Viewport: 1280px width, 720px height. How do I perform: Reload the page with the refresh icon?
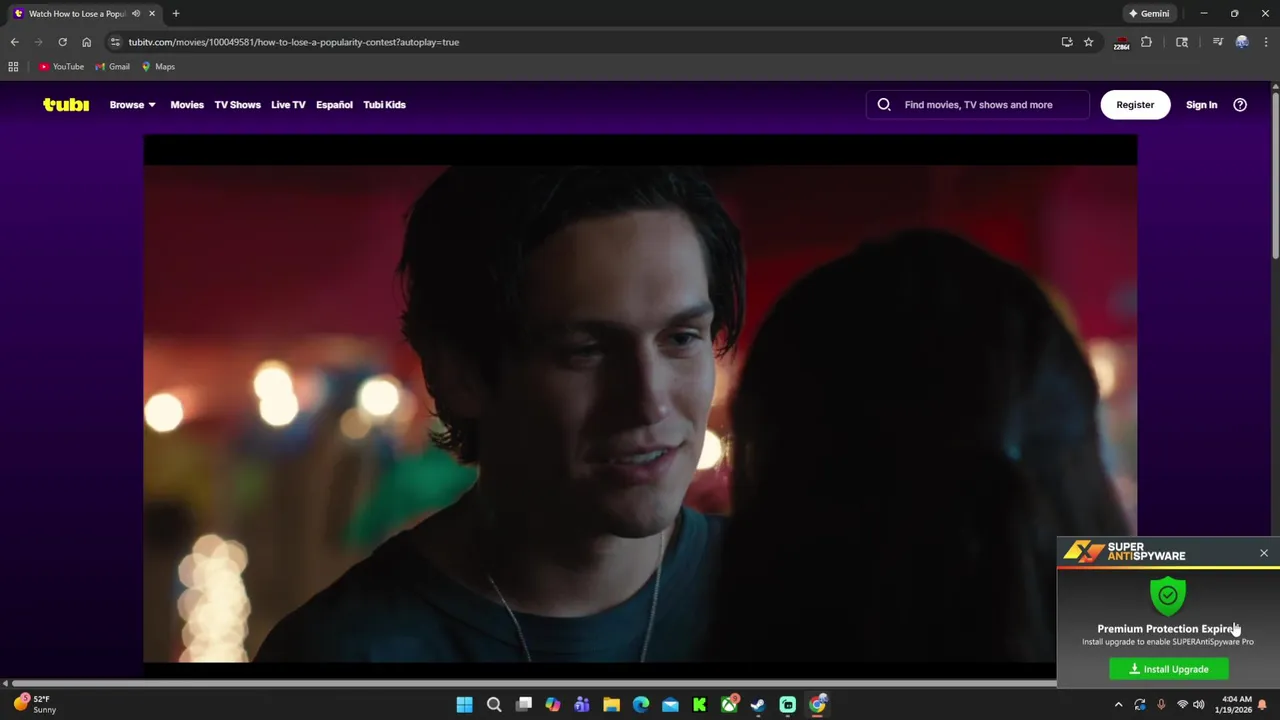[x=62, y=42]
